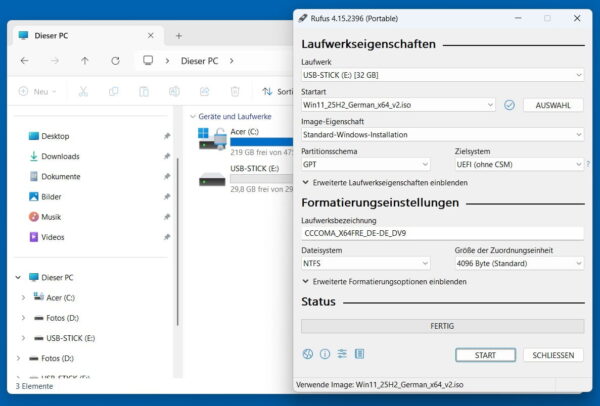Minimize the Rufus window
The width and height of the screenshot is (600, 406).
pyautogui.click(x=518, y=18)
